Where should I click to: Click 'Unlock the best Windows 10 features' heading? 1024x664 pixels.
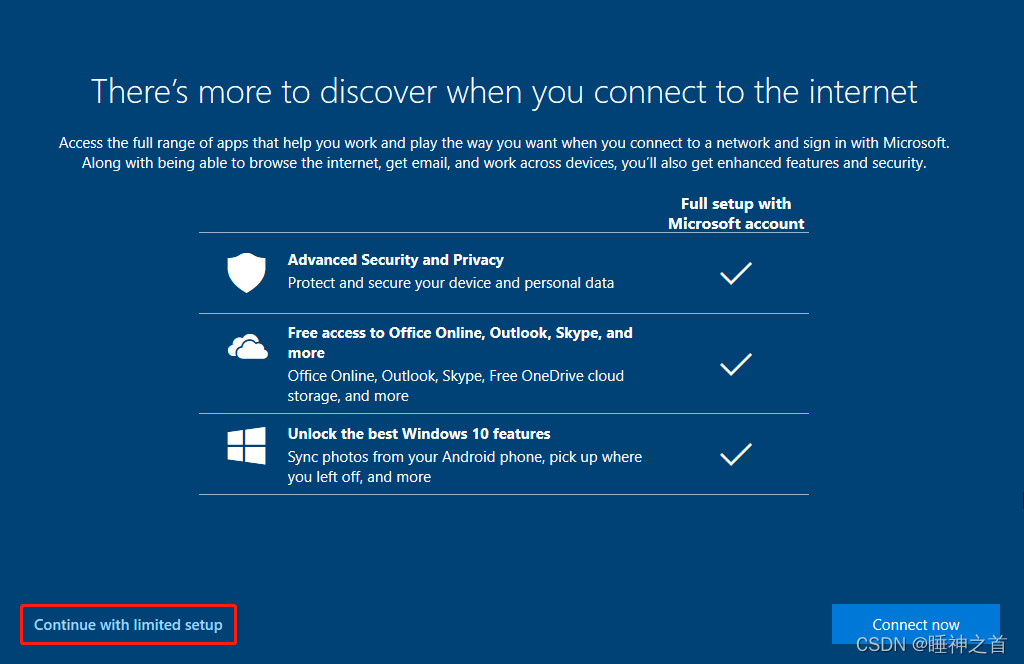419,434
